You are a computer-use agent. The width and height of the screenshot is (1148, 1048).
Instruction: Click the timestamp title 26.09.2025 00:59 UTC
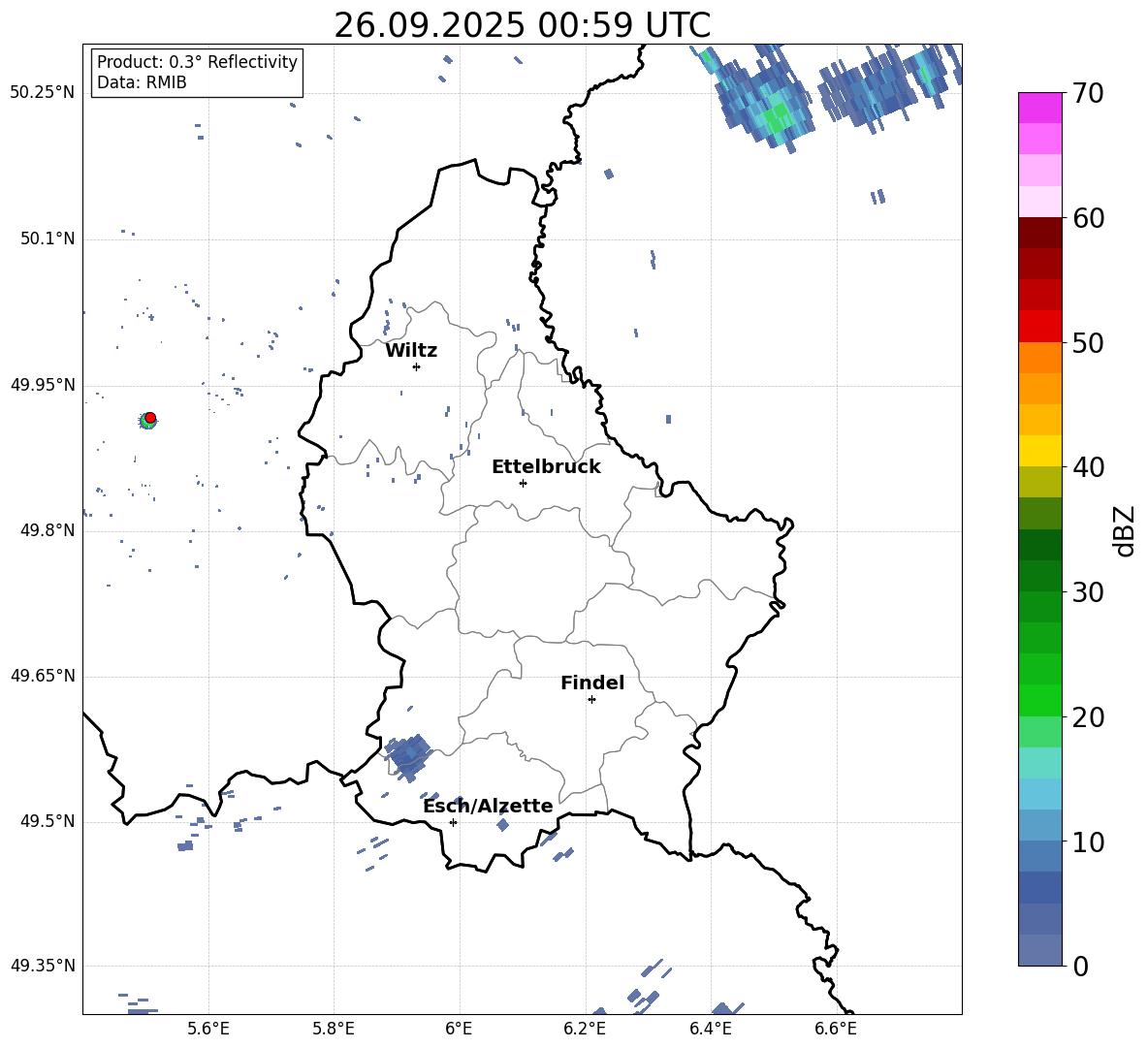[522, 25]
